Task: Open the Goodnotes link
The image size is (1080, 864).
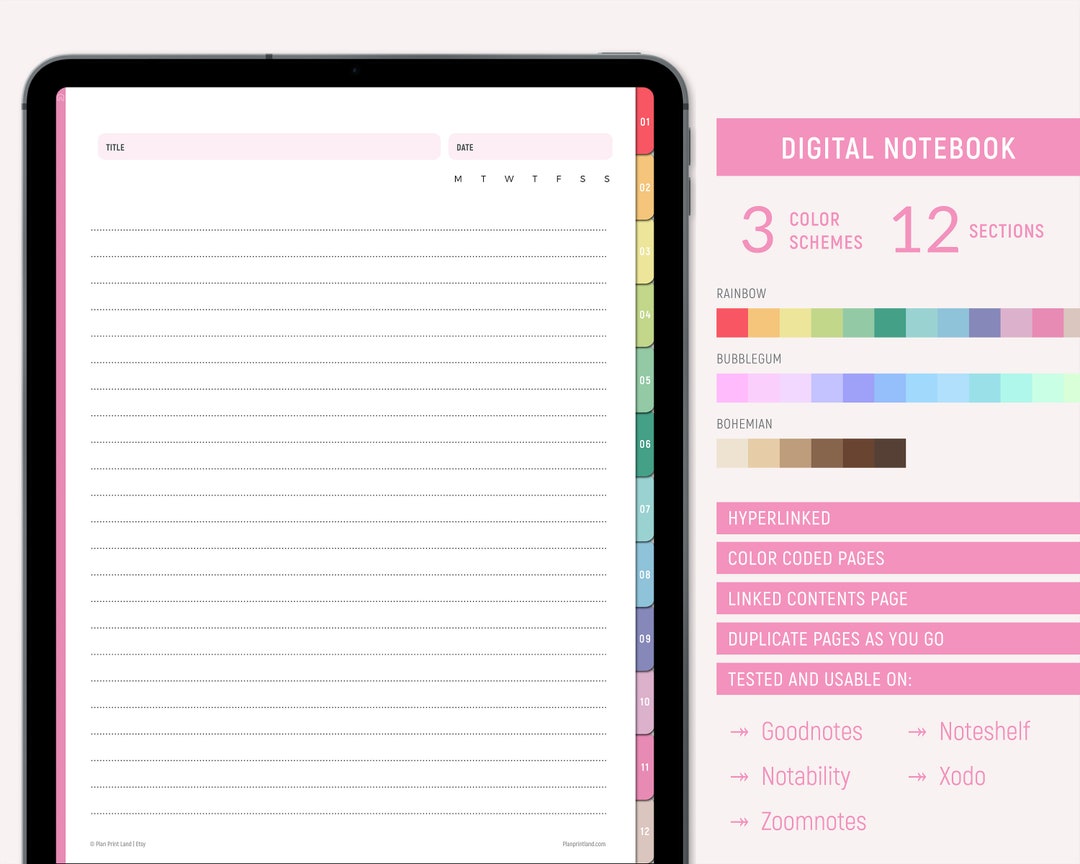Action: 812,732
